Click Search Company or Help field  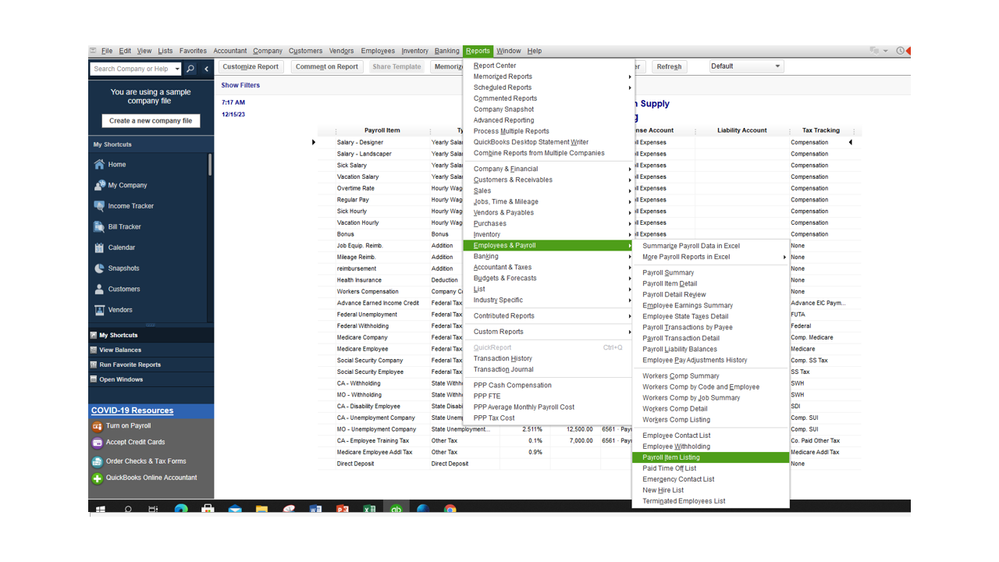coord(132,69)
